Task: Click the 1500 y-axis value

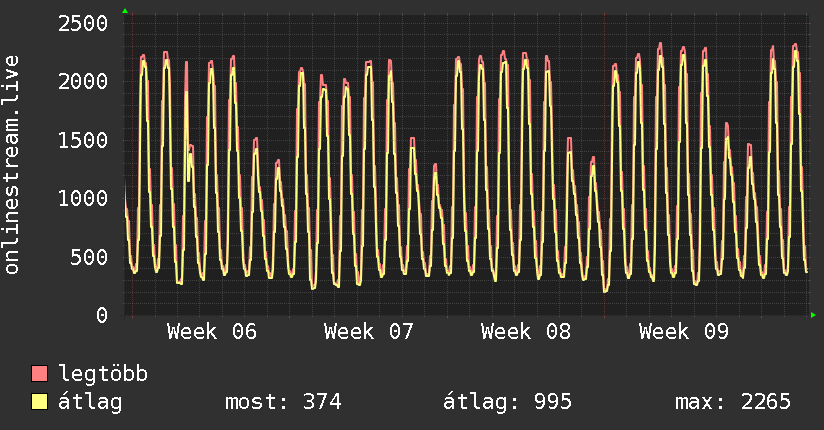Action: (83, 140)
